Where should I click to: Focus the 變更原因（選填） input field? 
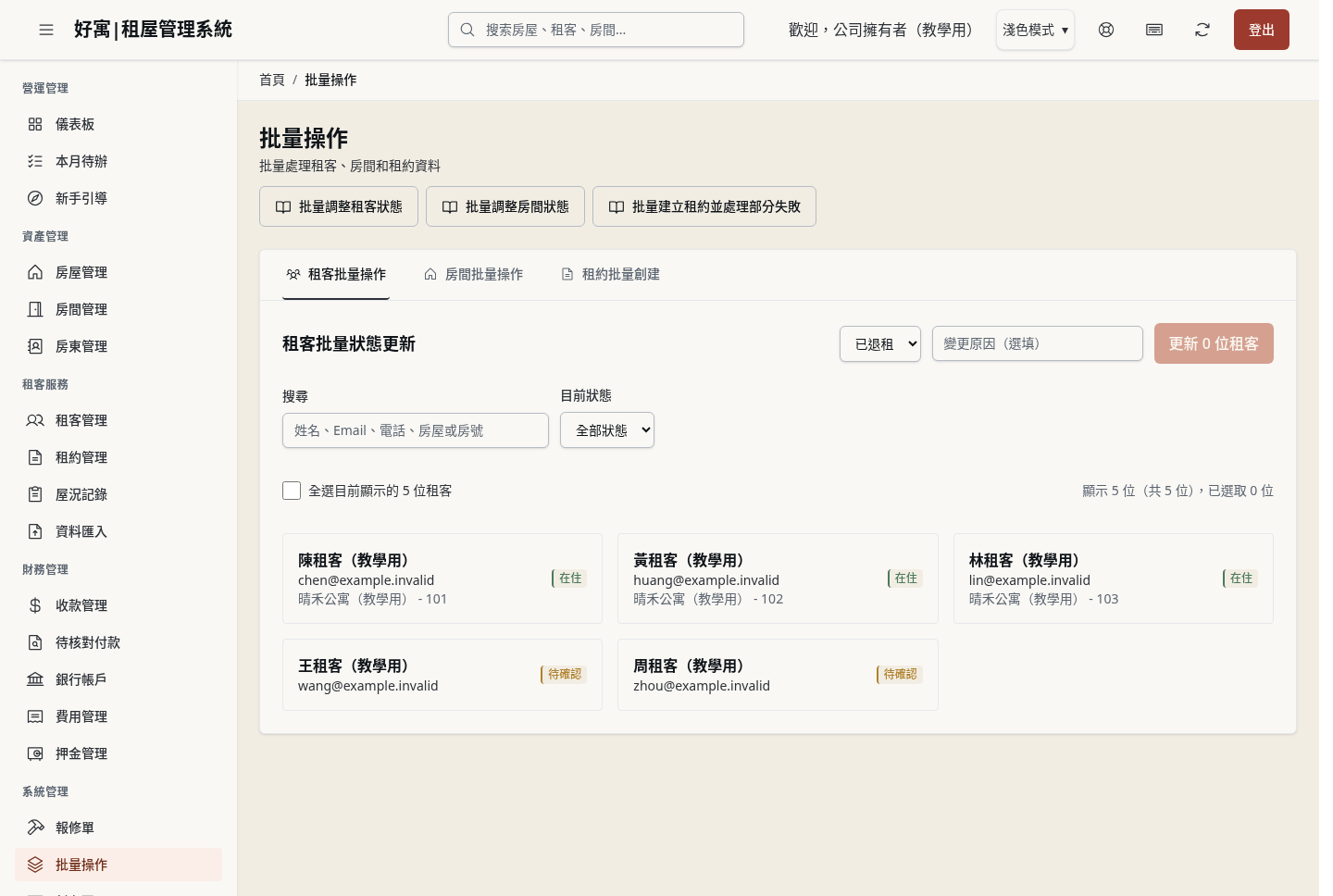point(1038,343)
